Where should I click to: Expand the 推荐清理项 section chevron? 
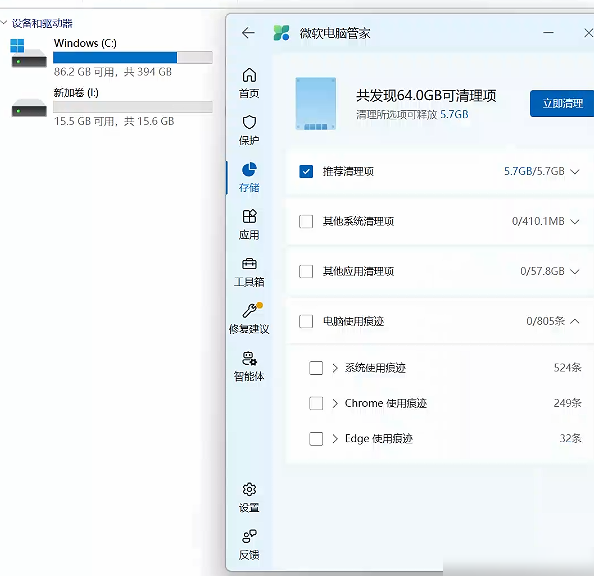point(575,172)
